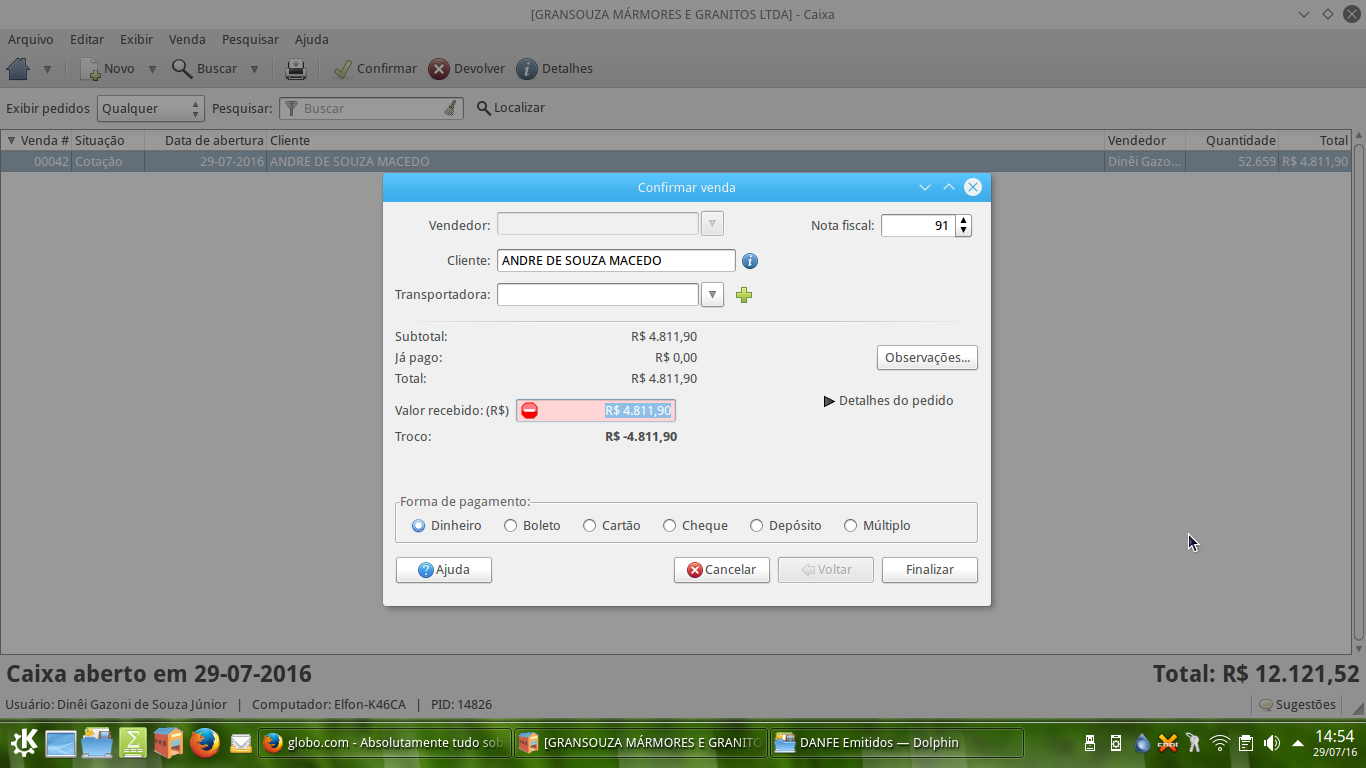Click Confirmar checkmark toolbar button
The height and width of the screenshot is (768, 1366).
point(375,69)
